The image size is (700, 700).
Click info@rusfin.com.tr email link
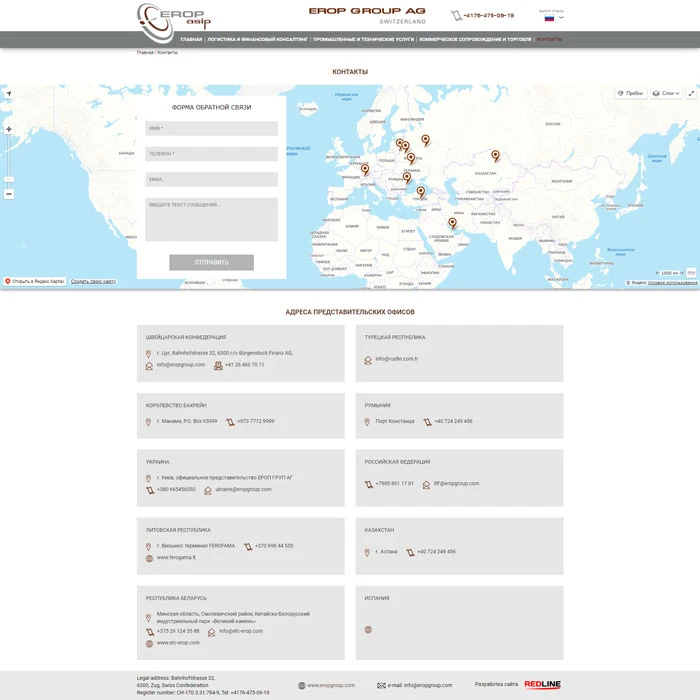point(396,358)
